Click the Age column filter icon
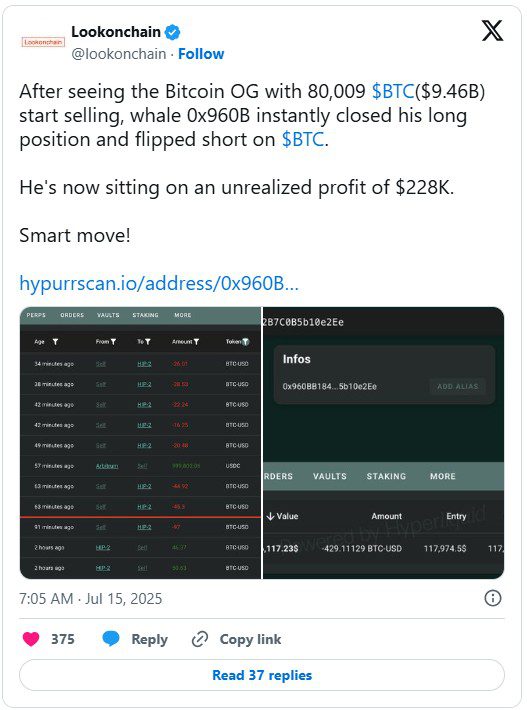 (x=55, y=341)
